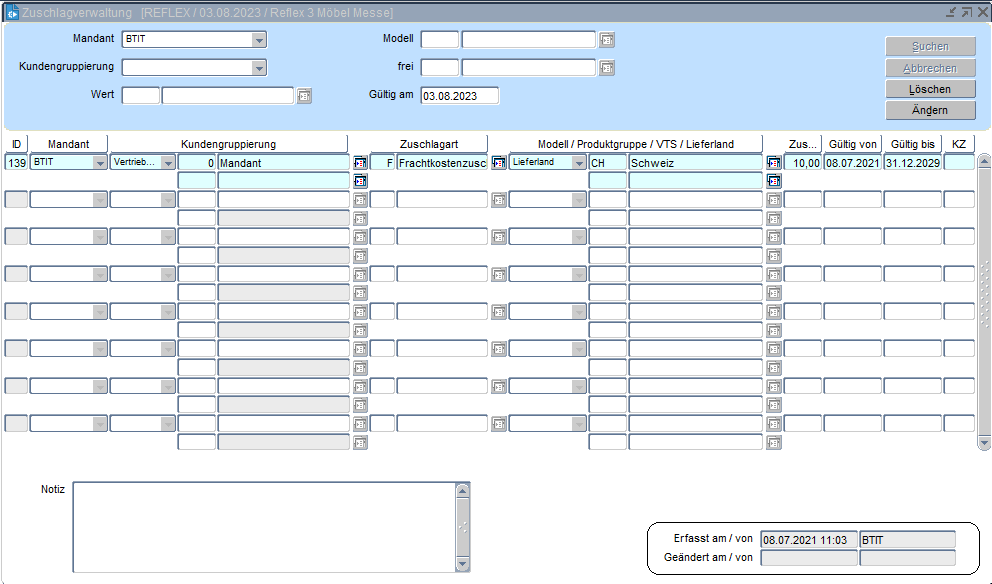Sort by Gültig von column header
Screen dimensions: 992x584
coord(852,144)
